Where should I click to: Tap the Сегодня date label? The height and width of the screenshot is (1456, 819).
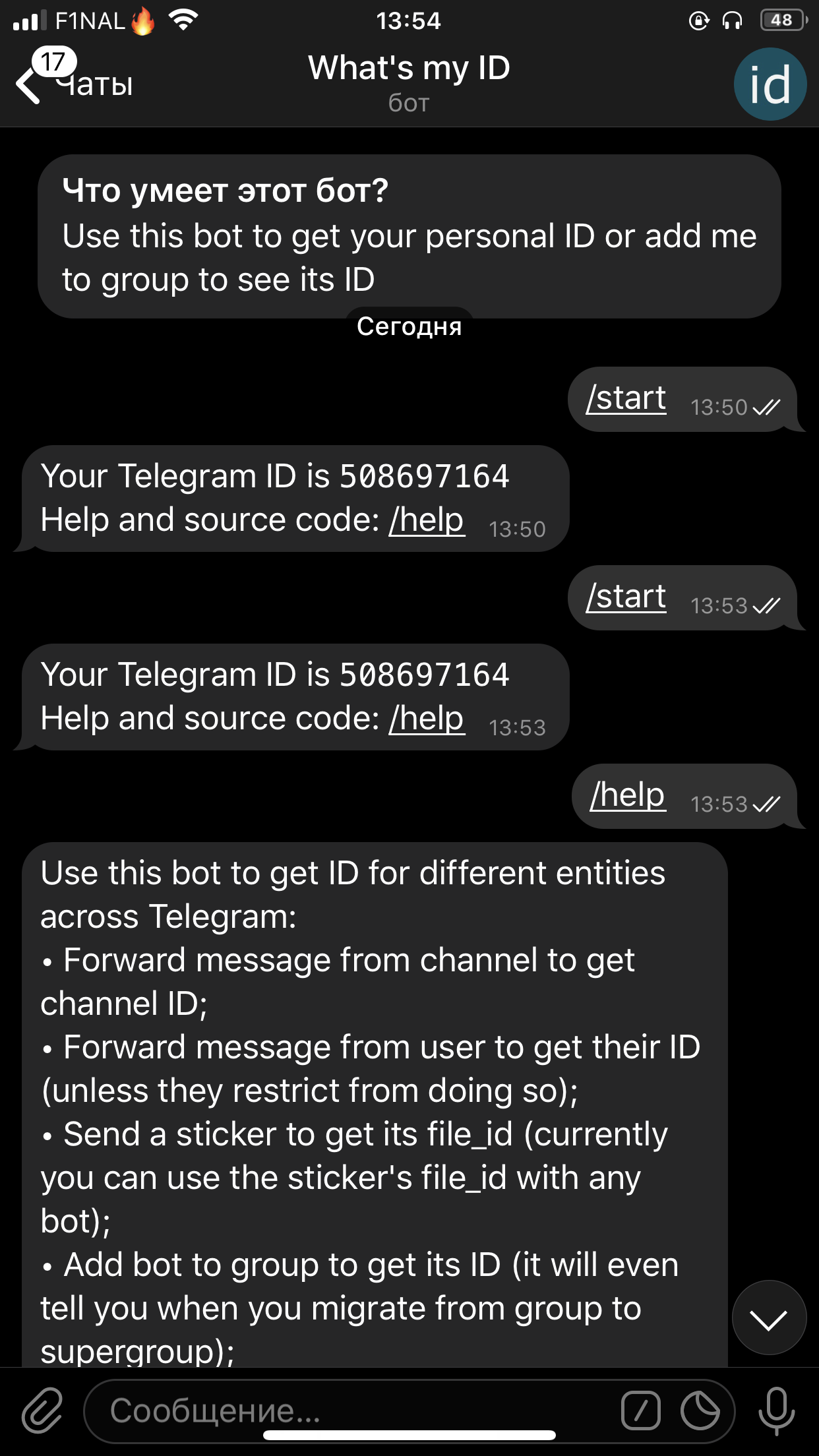tap(409, 326)
